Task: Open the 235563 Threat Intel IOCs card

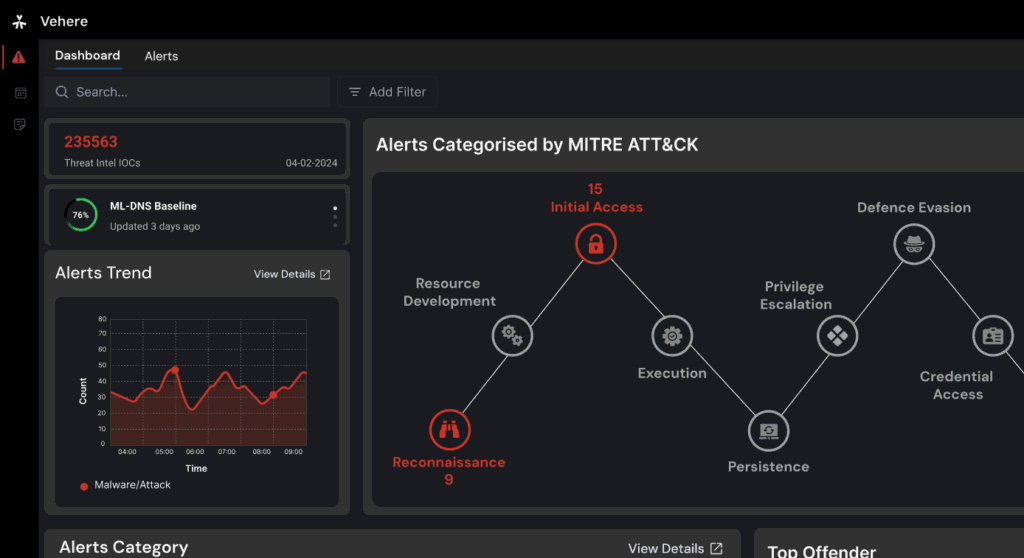Action: point(197,149)
